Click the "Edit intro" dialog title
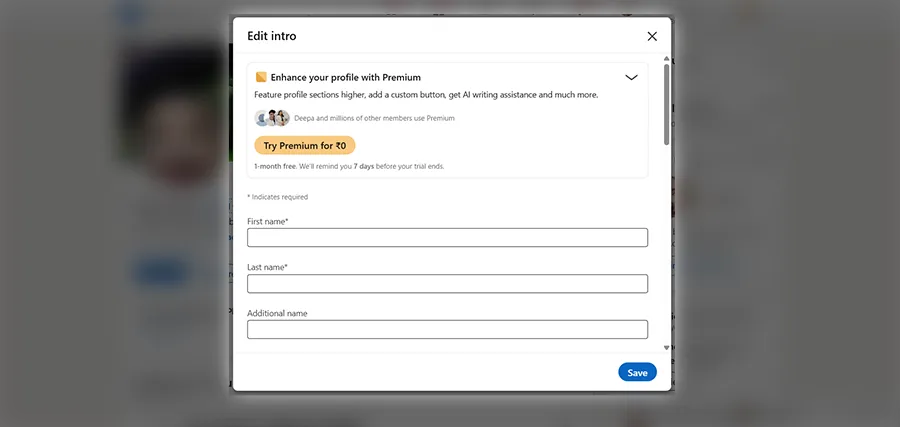This screenshot has width=900, height=427. click(271, 36)
